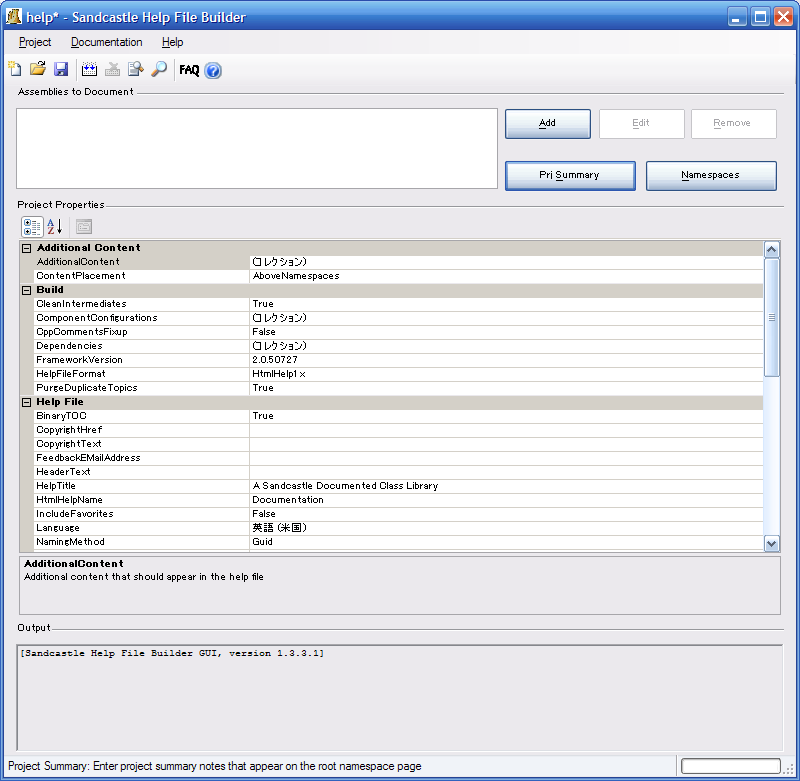Select the NamingMethod property
Image resolution: width=800 pixels, height=781 pixels.
[141, 542]
